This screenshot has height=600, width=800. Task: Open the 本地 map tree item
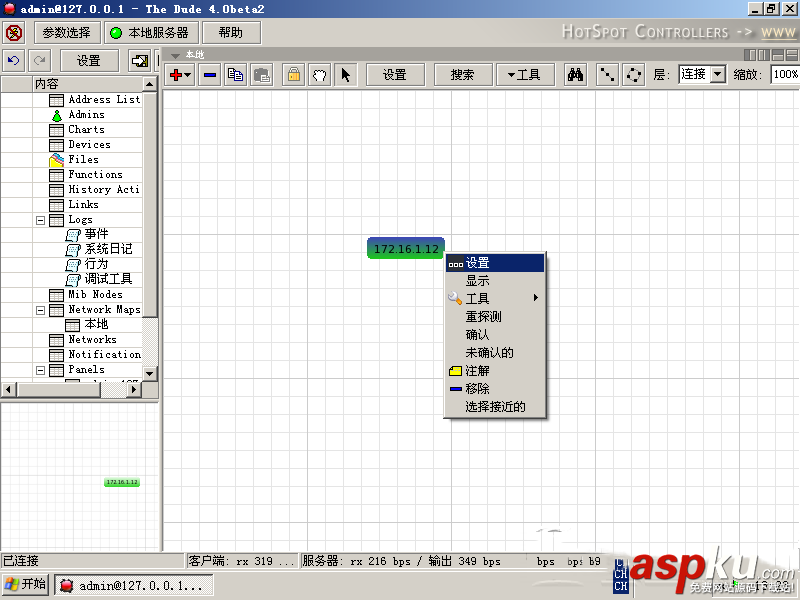[x=96, y=324]
